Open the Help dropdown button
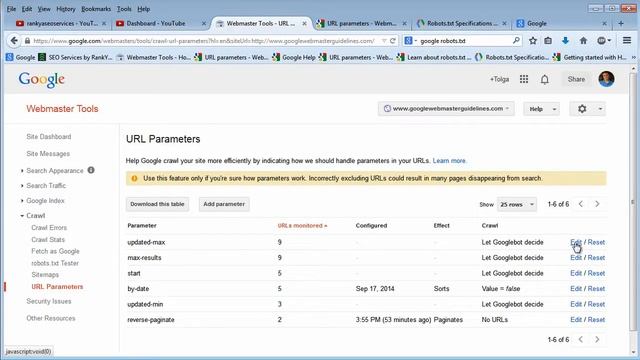The width and height of the screenshot is (640, 360). [542, 109]
